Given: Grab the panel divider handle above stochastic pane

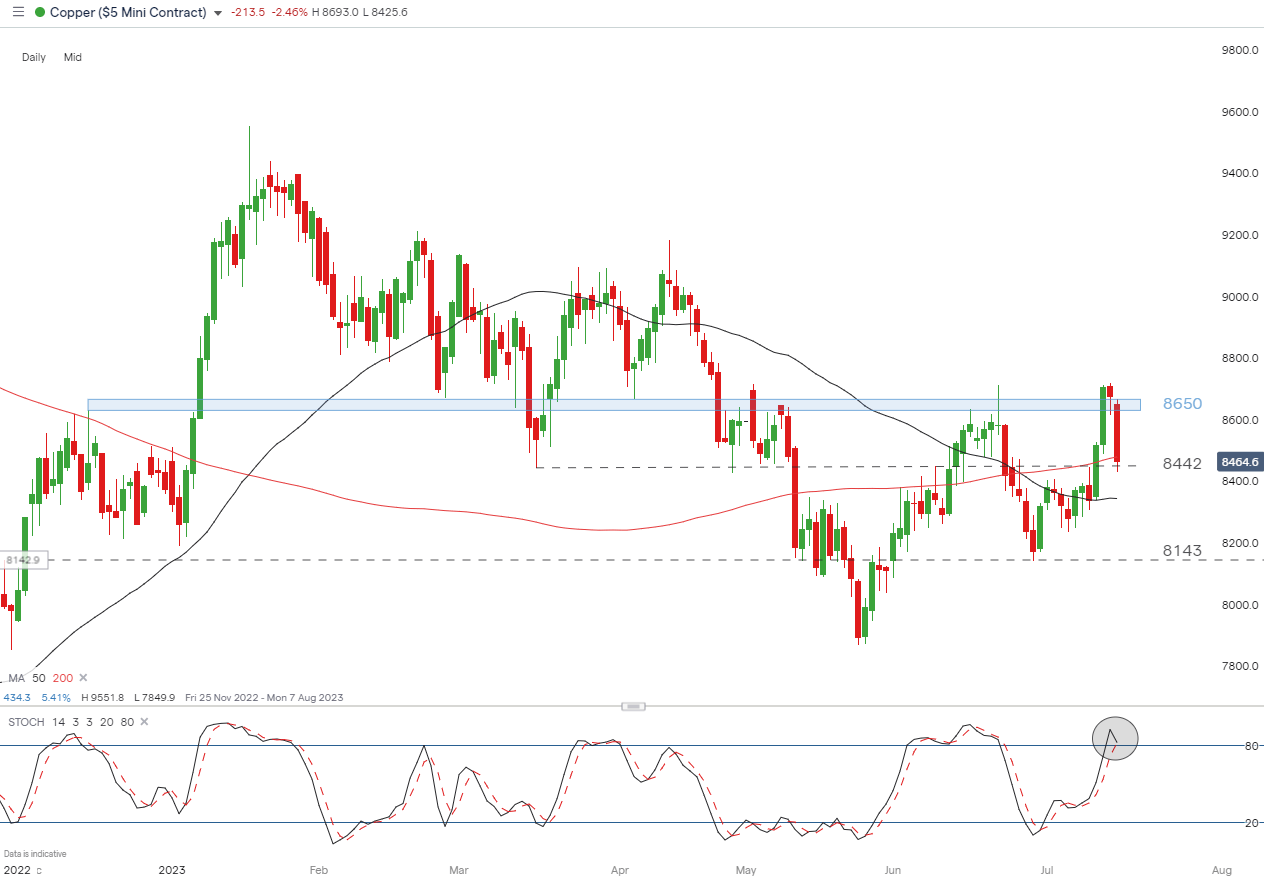Looking at the screenshot, I should pyautogui.click(x=633, y=706).
